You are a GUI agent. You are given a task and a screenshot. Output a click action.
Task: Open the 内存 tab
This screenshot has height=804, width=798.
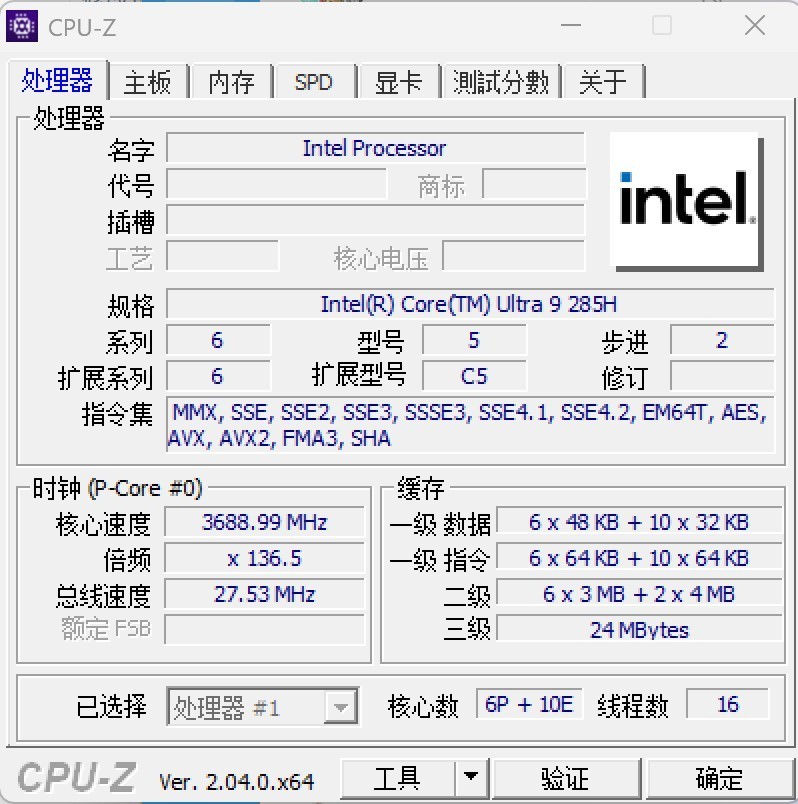(231, 82)
